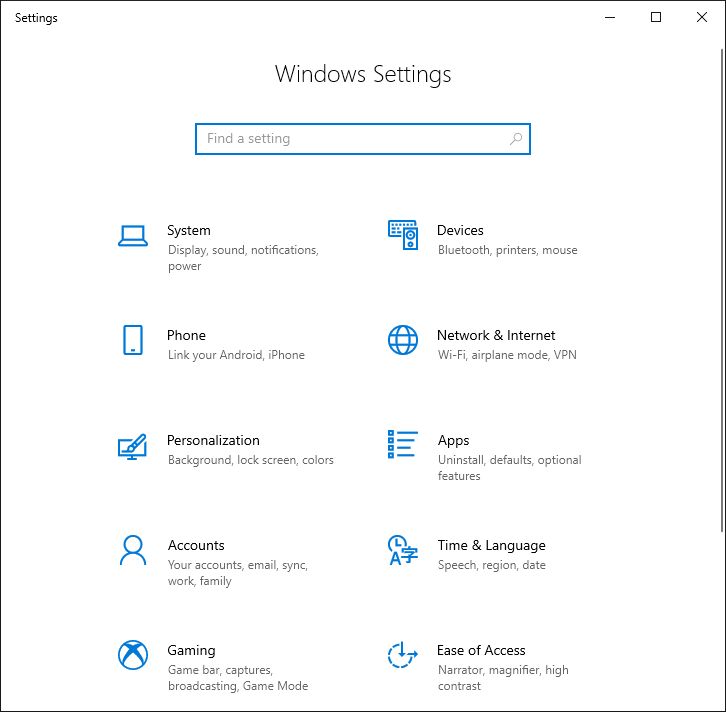Click the Personalization title text
Screen dimensions: 726x712
pos(213,440)
